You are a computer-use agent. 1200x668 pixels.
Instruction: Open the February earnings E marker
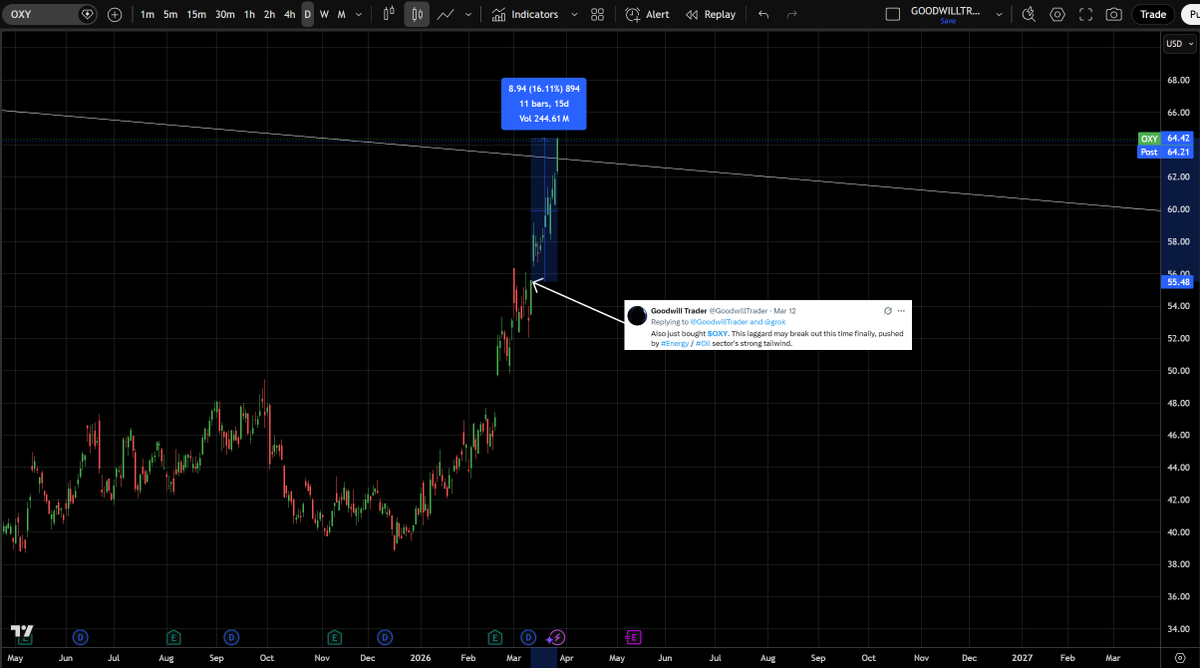[494, 637]
